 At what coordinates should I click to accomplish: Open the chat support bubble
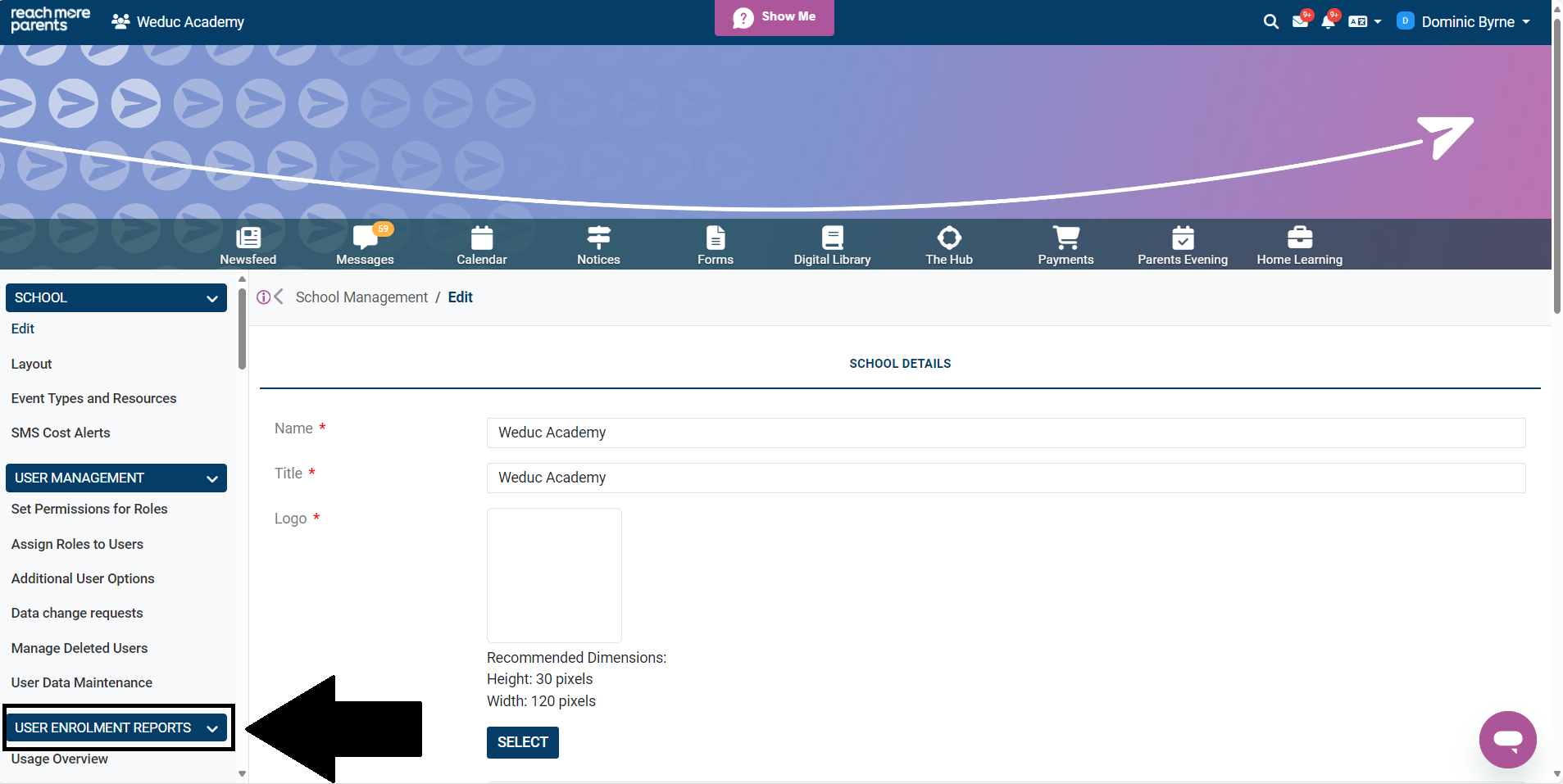tap(1507, 739)
